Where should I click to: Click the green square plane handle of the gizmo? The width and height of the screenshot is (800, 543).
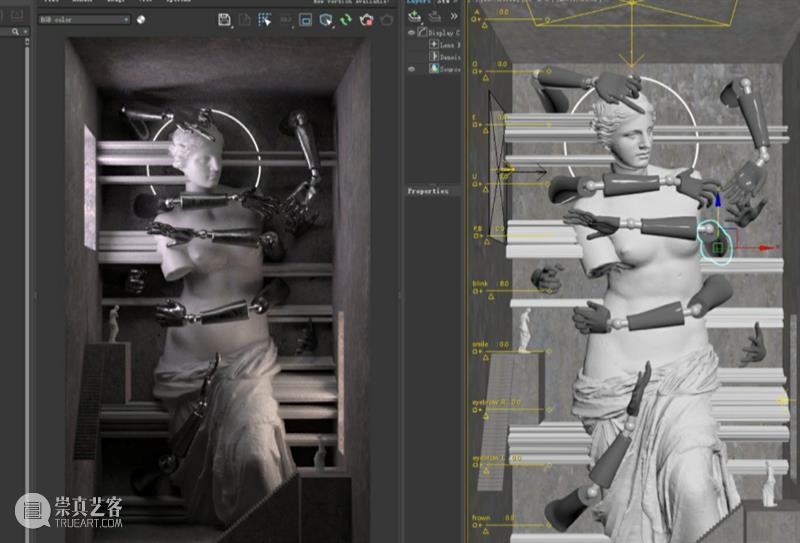pos(718,249)
